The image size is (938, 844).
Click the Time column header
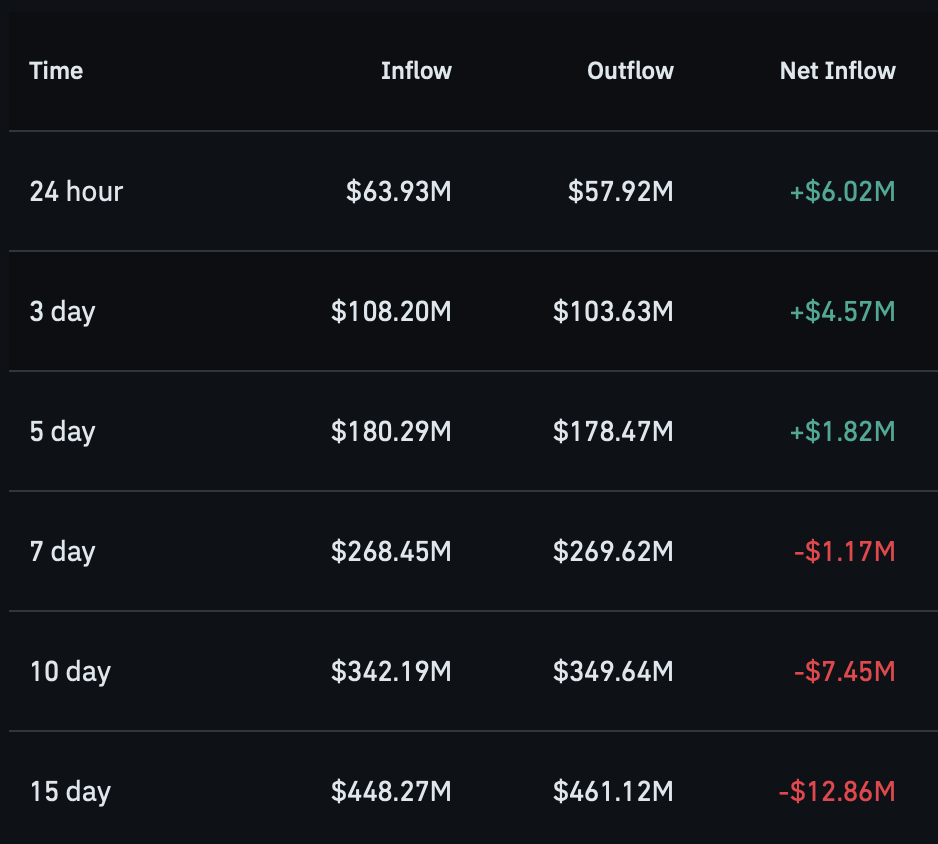56,71
